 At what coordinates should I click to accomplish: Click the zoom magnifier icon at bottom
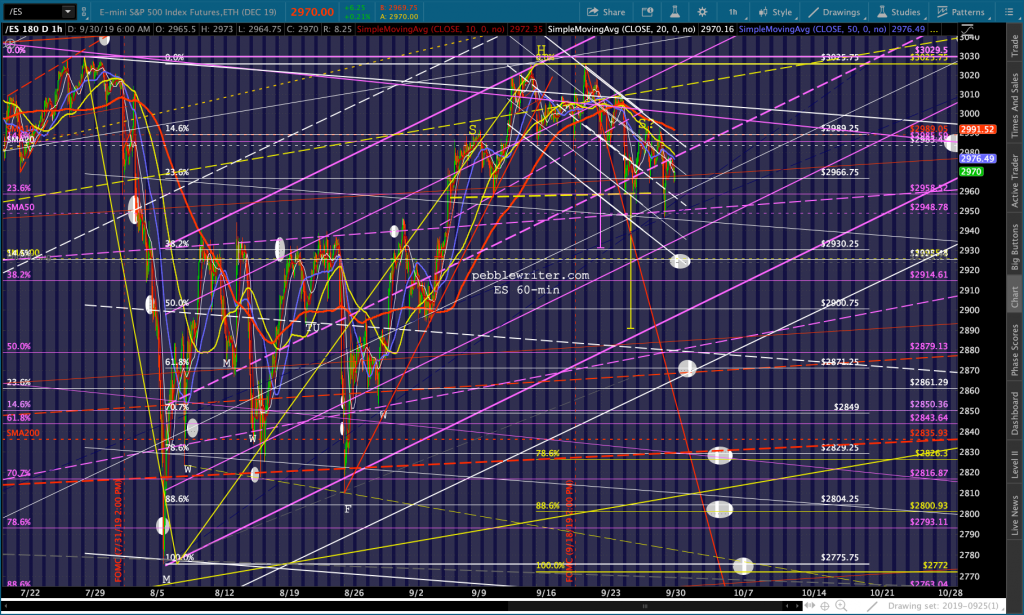pos(841,606)
